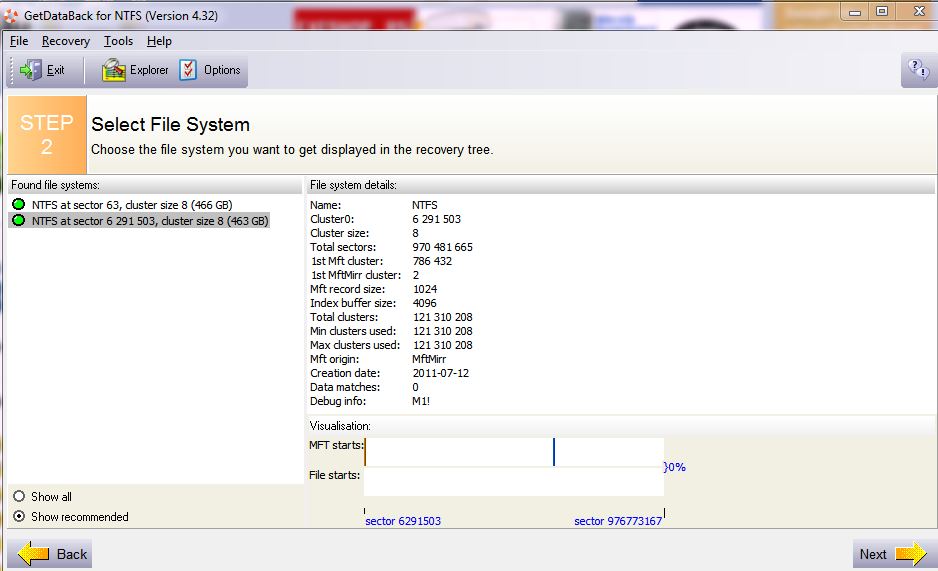Click the yellow Back arrow icon
The width and height of the screenshot is (938, 571).
pyautogui.click(x=34, y=554)
